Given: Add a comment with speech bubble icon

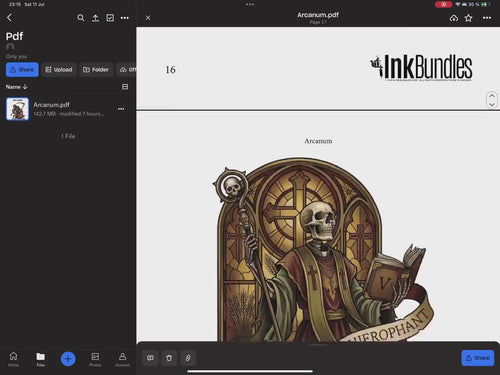Looking at the screenshot, I should [150, 358].
